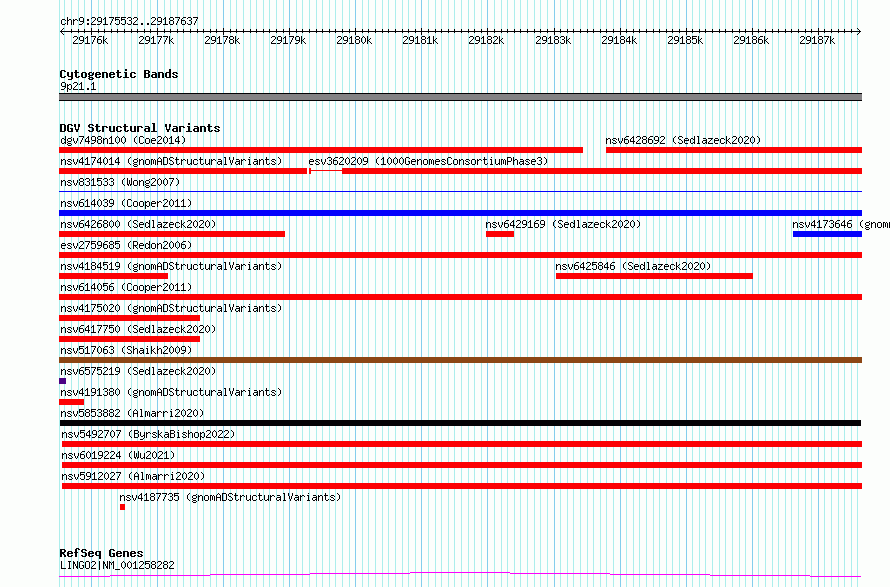Click the 29180k ruler tick label
The width and height of the screenshot is (890, 587).
point(354,40)
